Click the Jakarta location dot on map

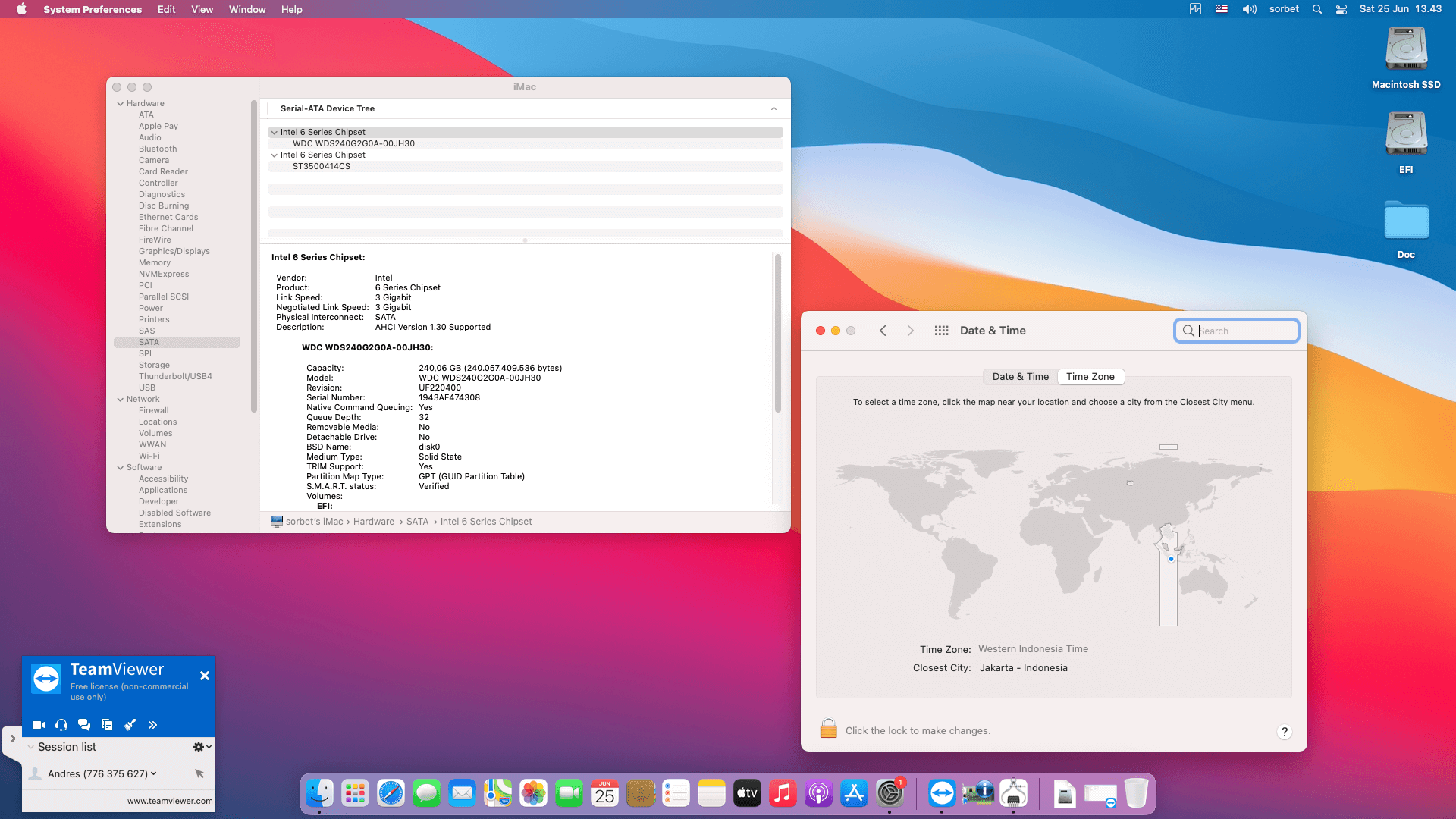coord(1171,559)
